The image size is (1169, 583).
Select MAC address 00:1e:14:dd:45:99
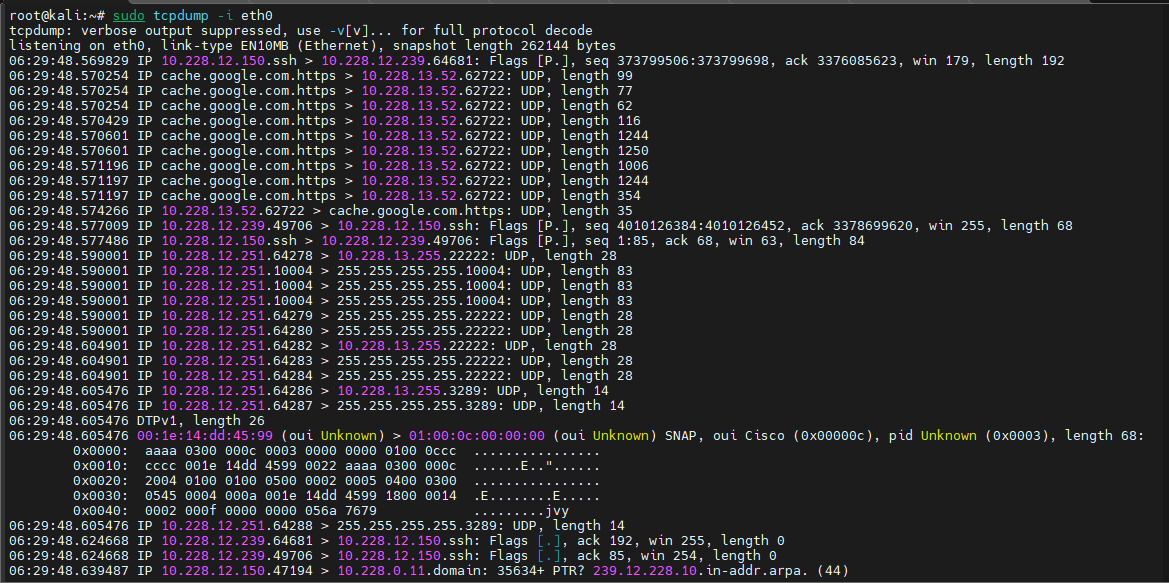coord(205,435)
